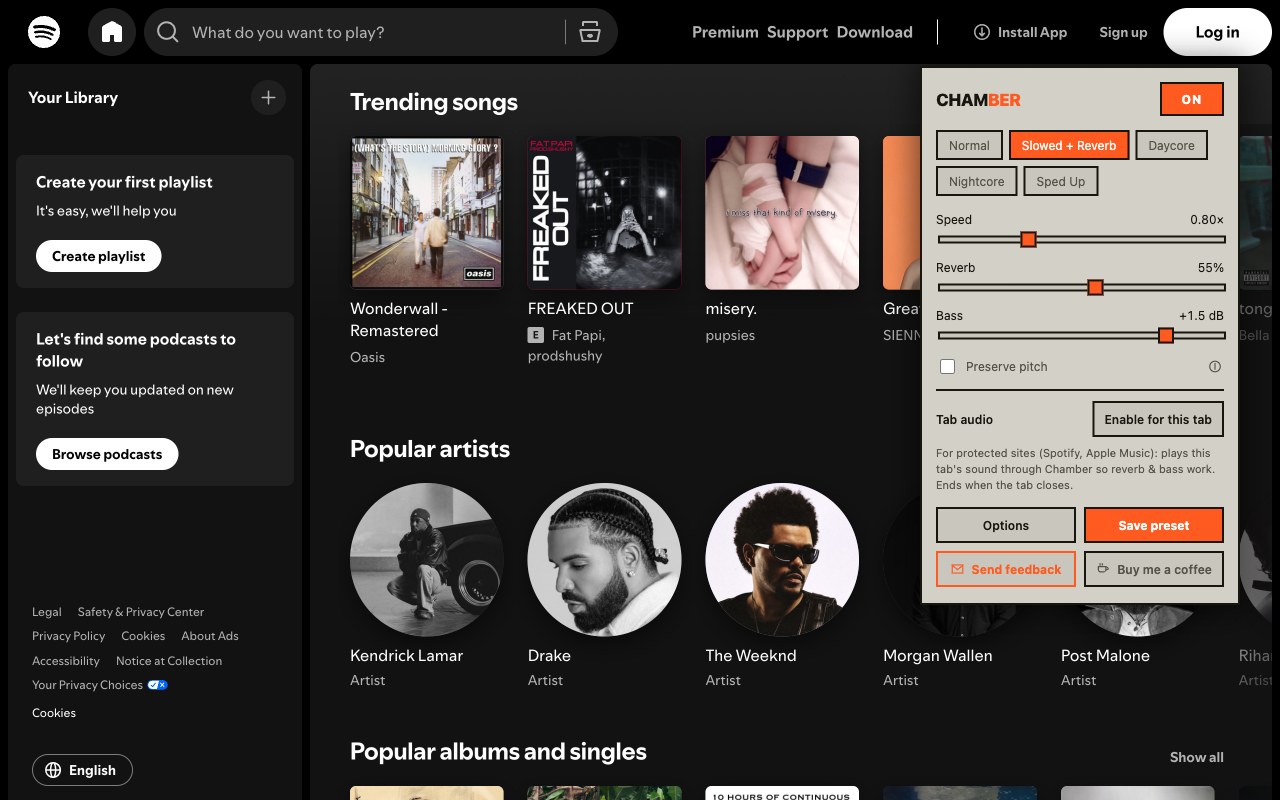Click Log in button

click(x=1217, y=32)
